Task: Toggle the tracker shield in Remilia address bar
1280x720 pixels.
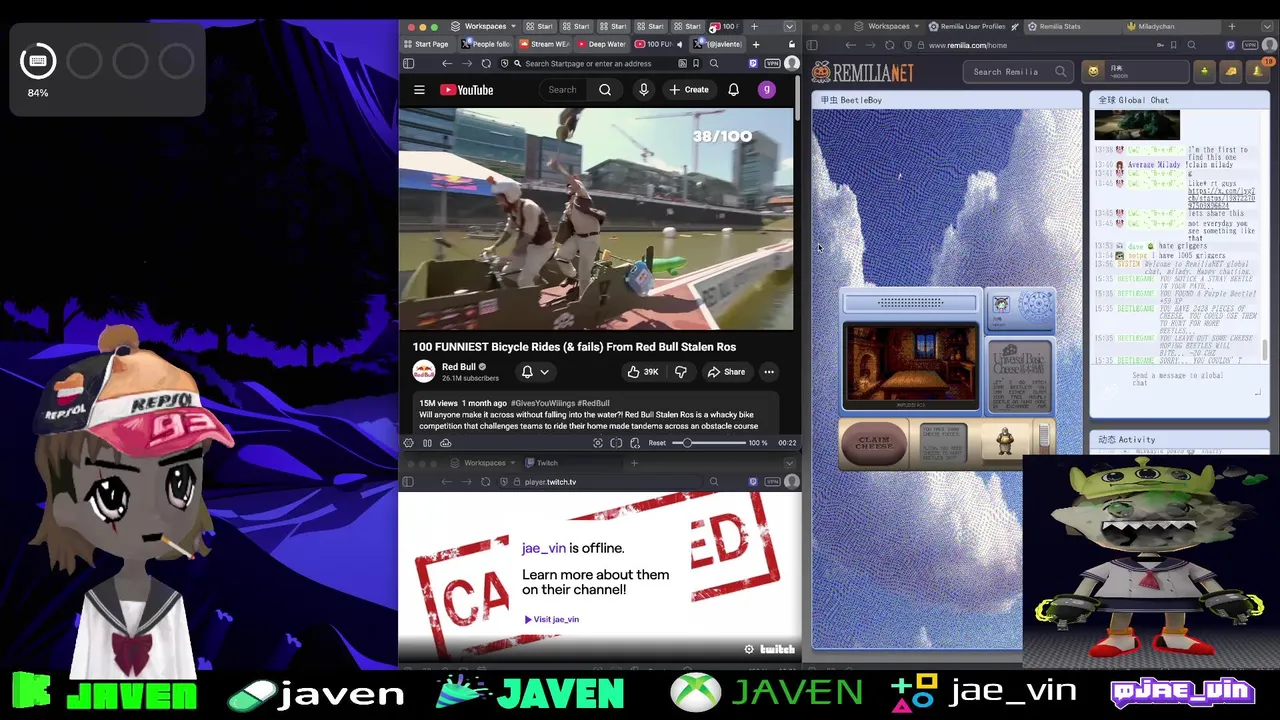Action: (x=908, y=45)
